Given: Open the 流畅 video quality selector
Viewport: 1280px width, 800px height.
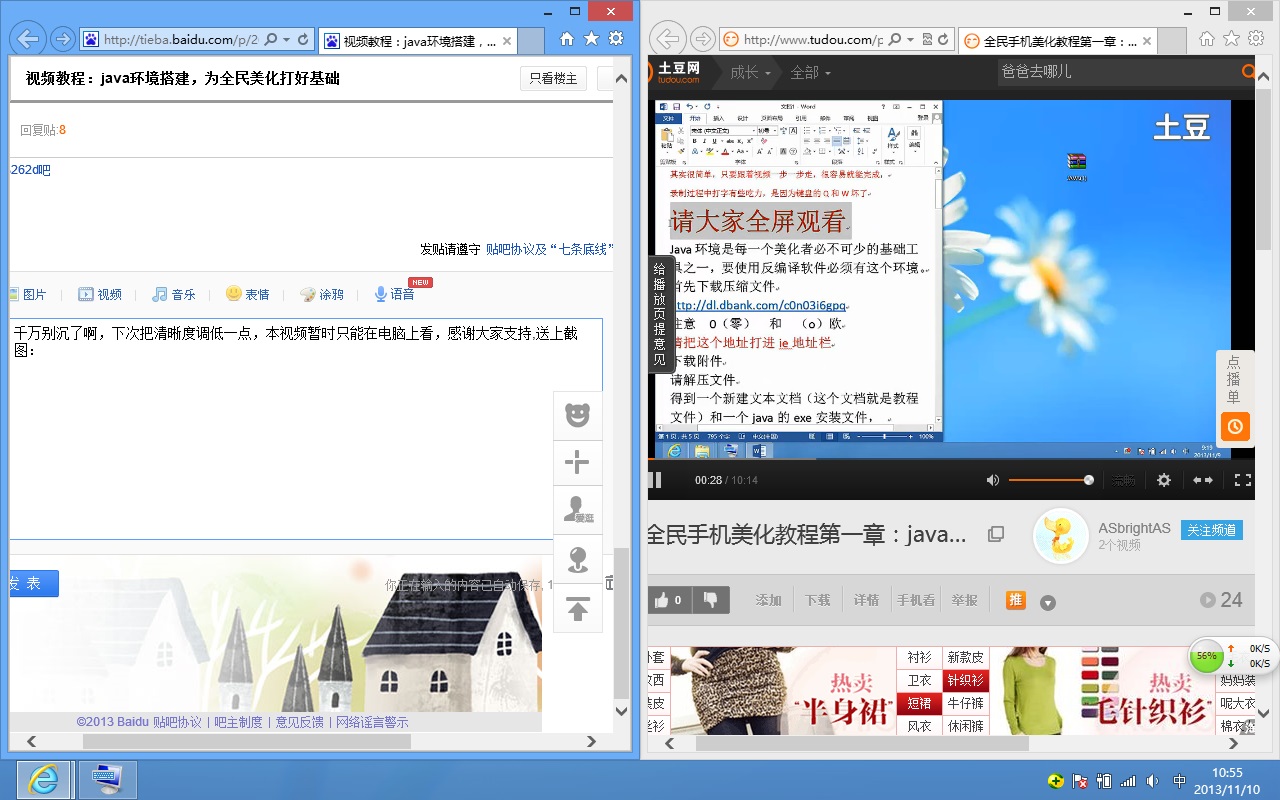Looking at the screenshot, I should point(1124,481).
